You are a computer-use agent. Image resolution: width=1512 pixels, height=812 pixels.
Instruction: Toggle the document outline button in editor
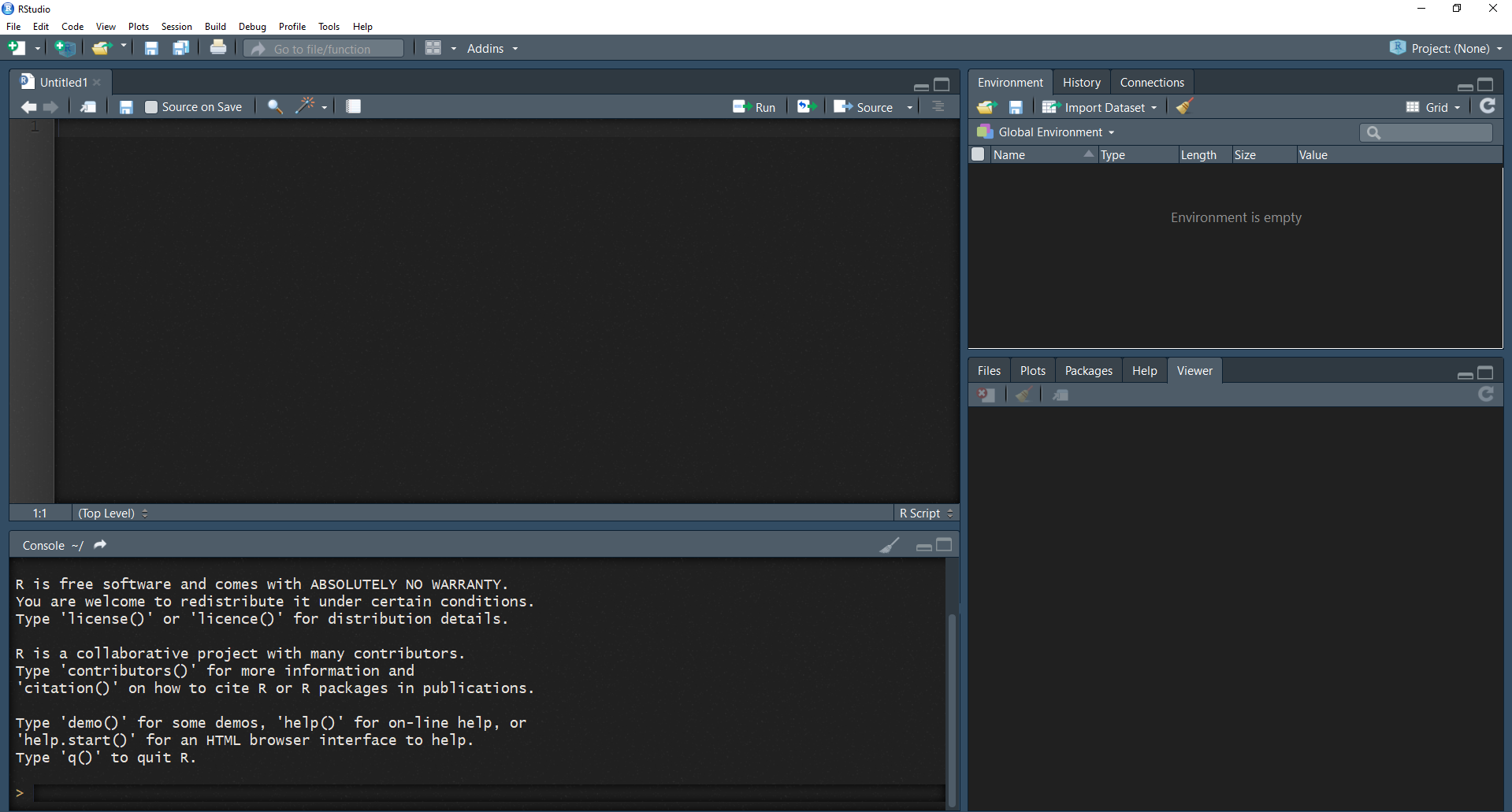(938, 106)
